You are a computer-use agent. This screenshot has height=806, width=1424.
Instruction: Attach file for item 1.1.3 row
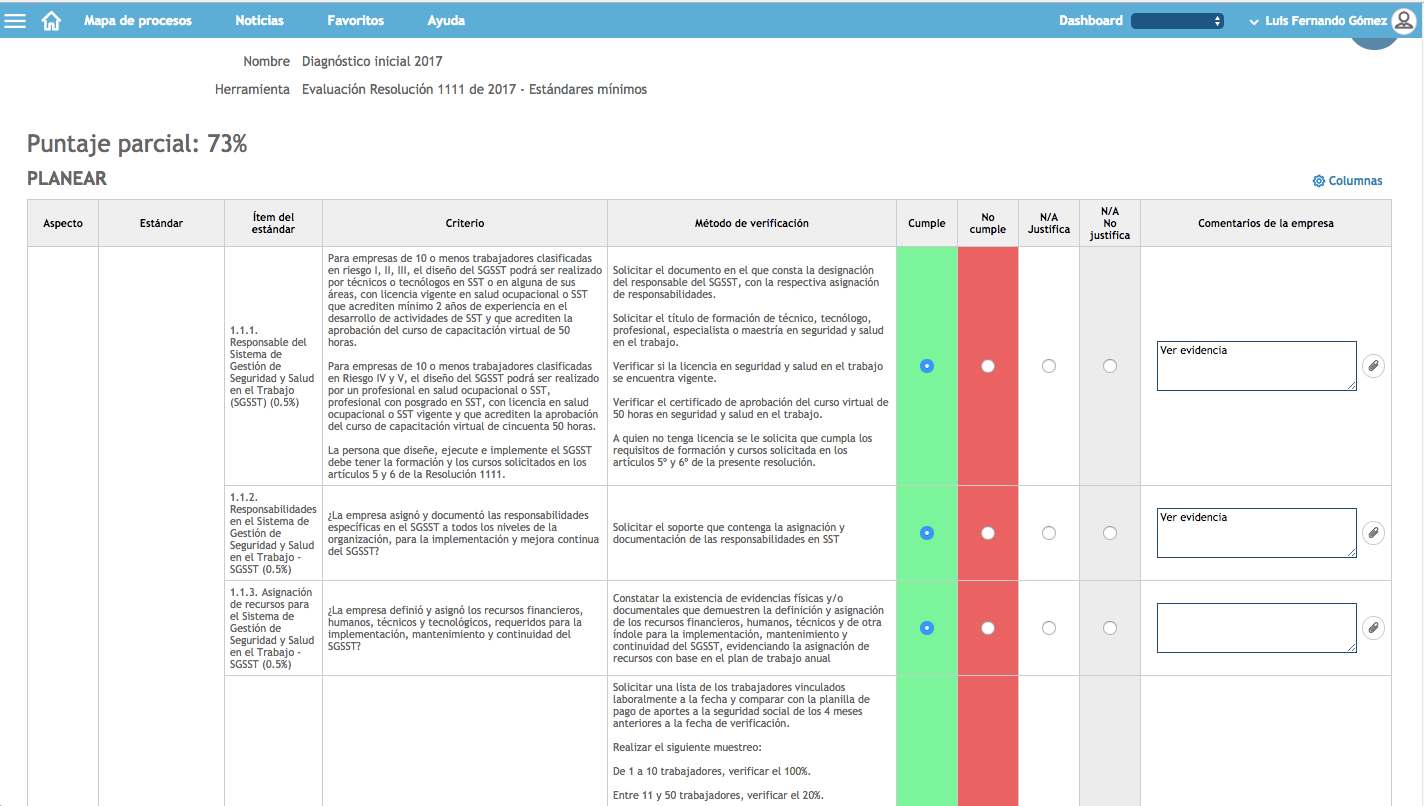[1374, 628]
